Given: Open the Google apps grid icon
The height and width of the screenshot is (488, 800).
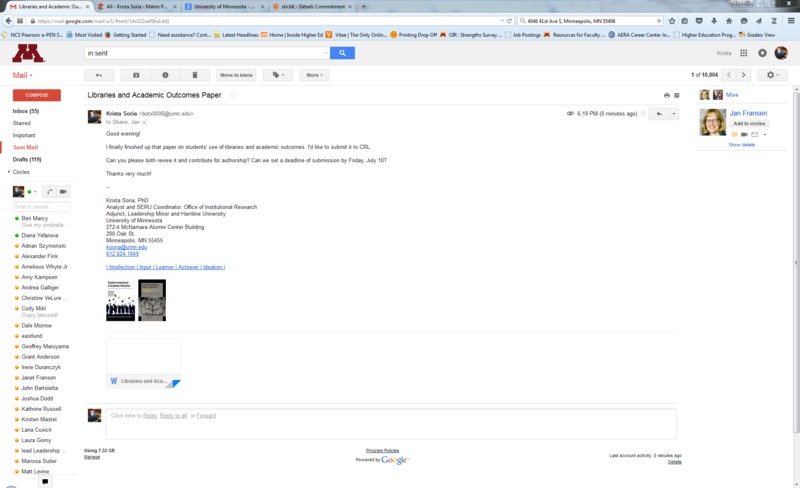Looking at the screenshot, I should [745, 53].
